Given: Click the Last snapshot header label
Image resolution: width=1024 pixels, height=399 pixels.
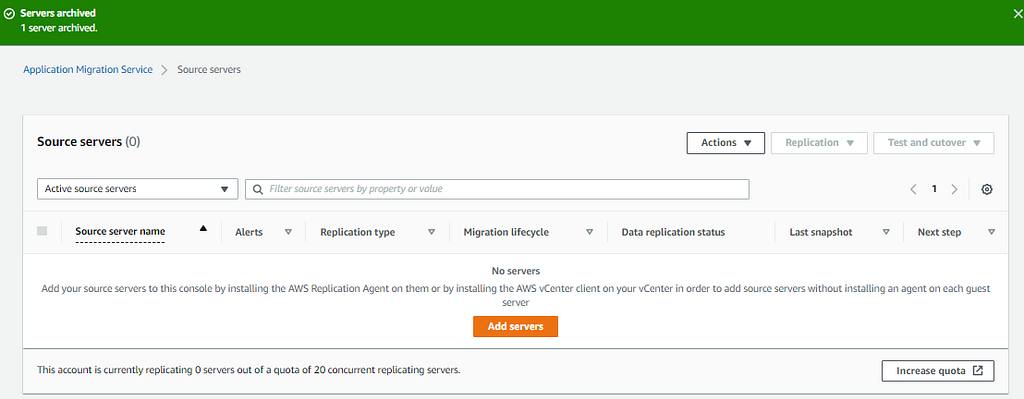Looking at the screenshot, I should point(821,232).
